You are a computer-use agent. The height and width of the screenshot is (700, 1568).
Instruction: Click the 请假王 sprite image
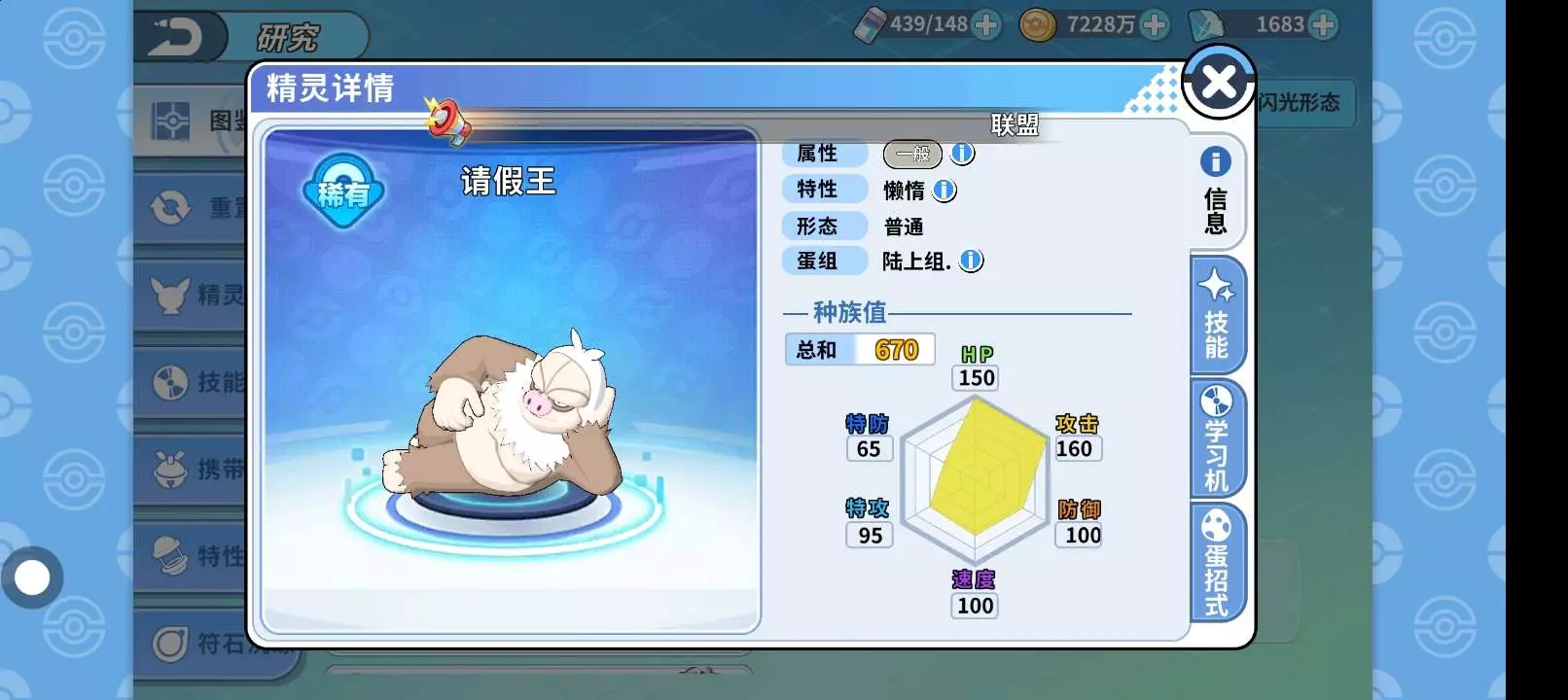pos(503,415)
